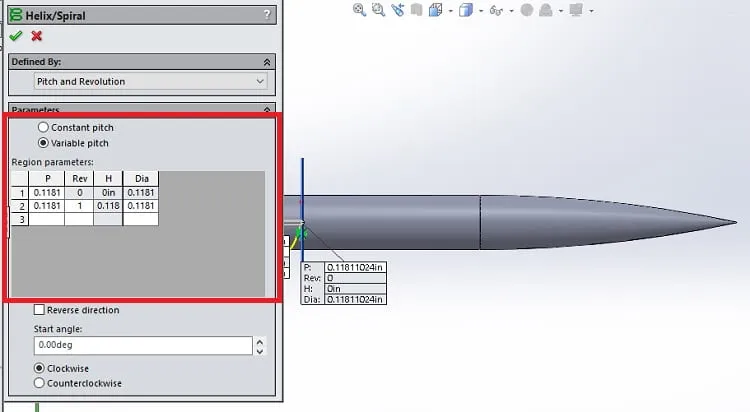Image resolution: width=750 pixels, height=412 pixels.
Task: Open help for the Helix/Spiral panel
Action: click(267, 15)
